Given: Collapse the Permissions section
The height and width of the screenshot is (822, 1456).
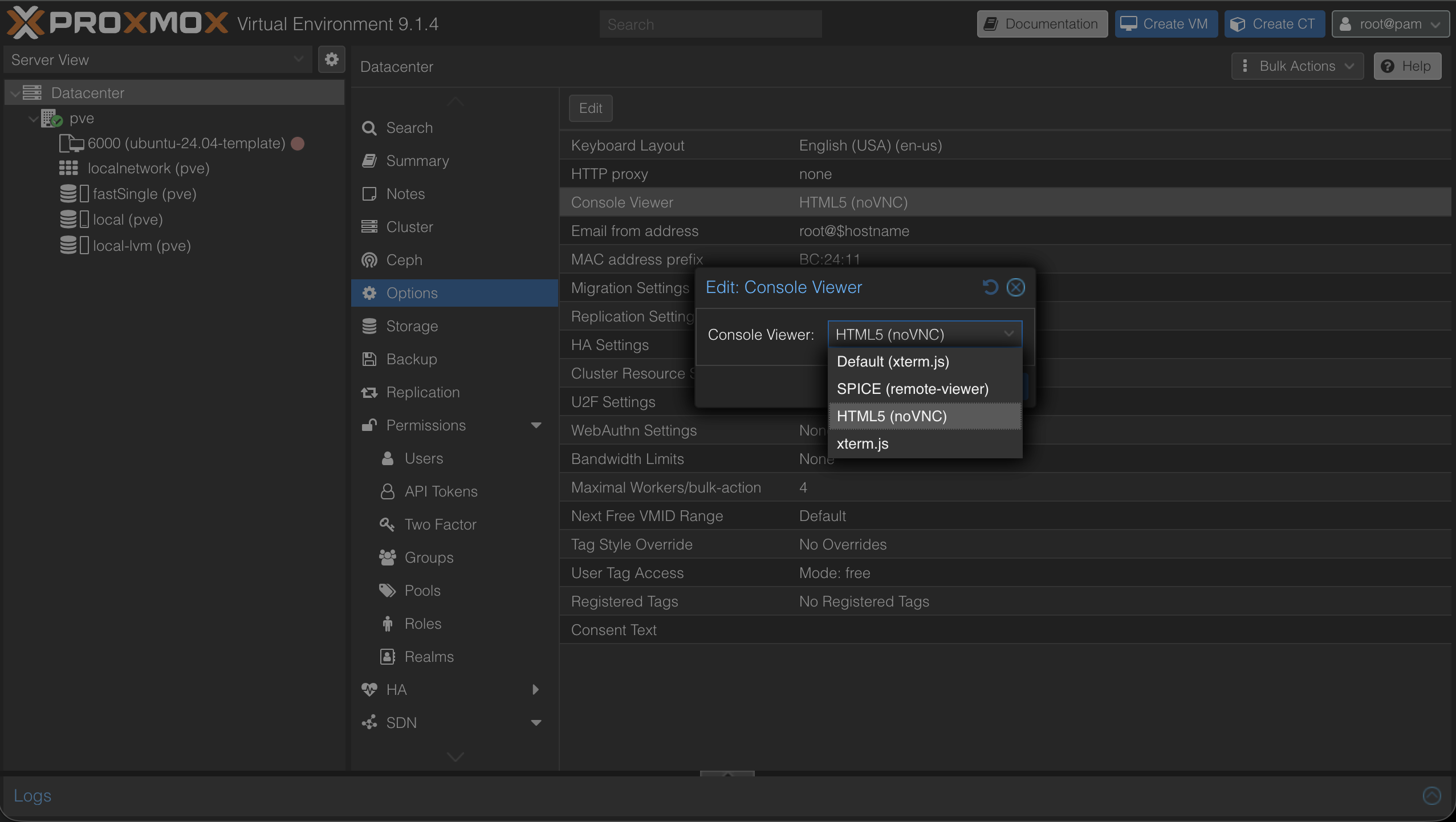Looking at the screenshot, I should pos(535,425).
